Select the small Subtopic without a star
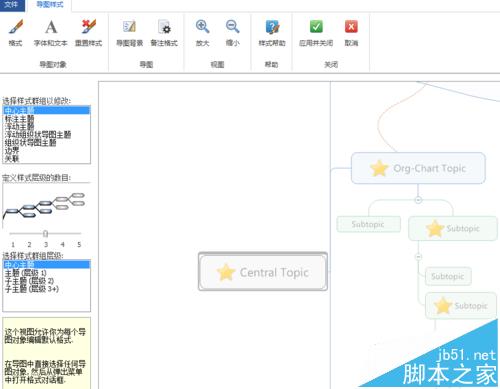 click(x=448, y=276)
